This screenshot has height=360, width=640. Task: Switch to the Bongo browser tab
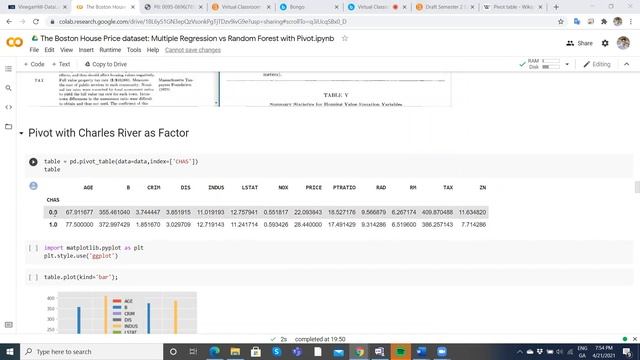point(306,7)
